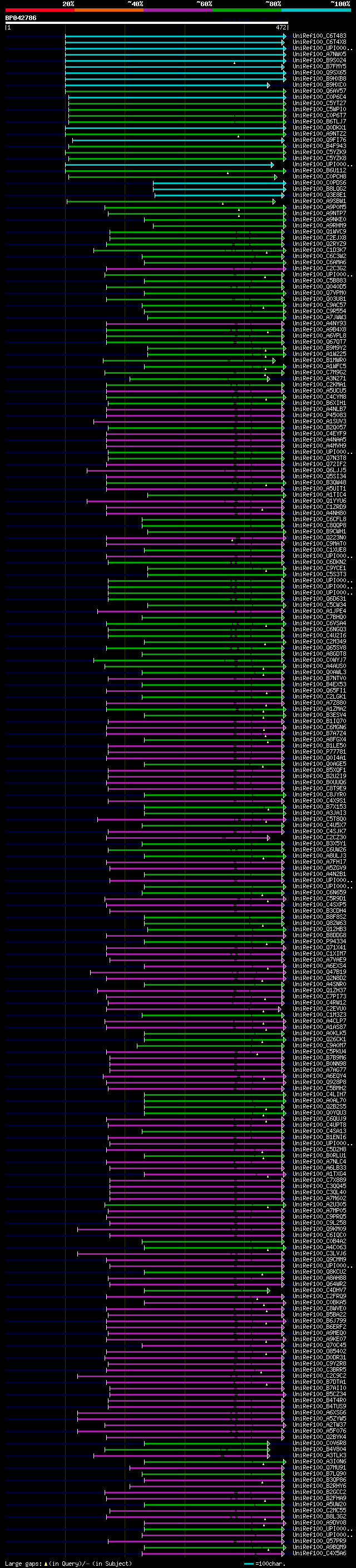The image size is (356, 1568).
Task: Click hit label UniRef100_Q223N0
Action: click(319, 537)
